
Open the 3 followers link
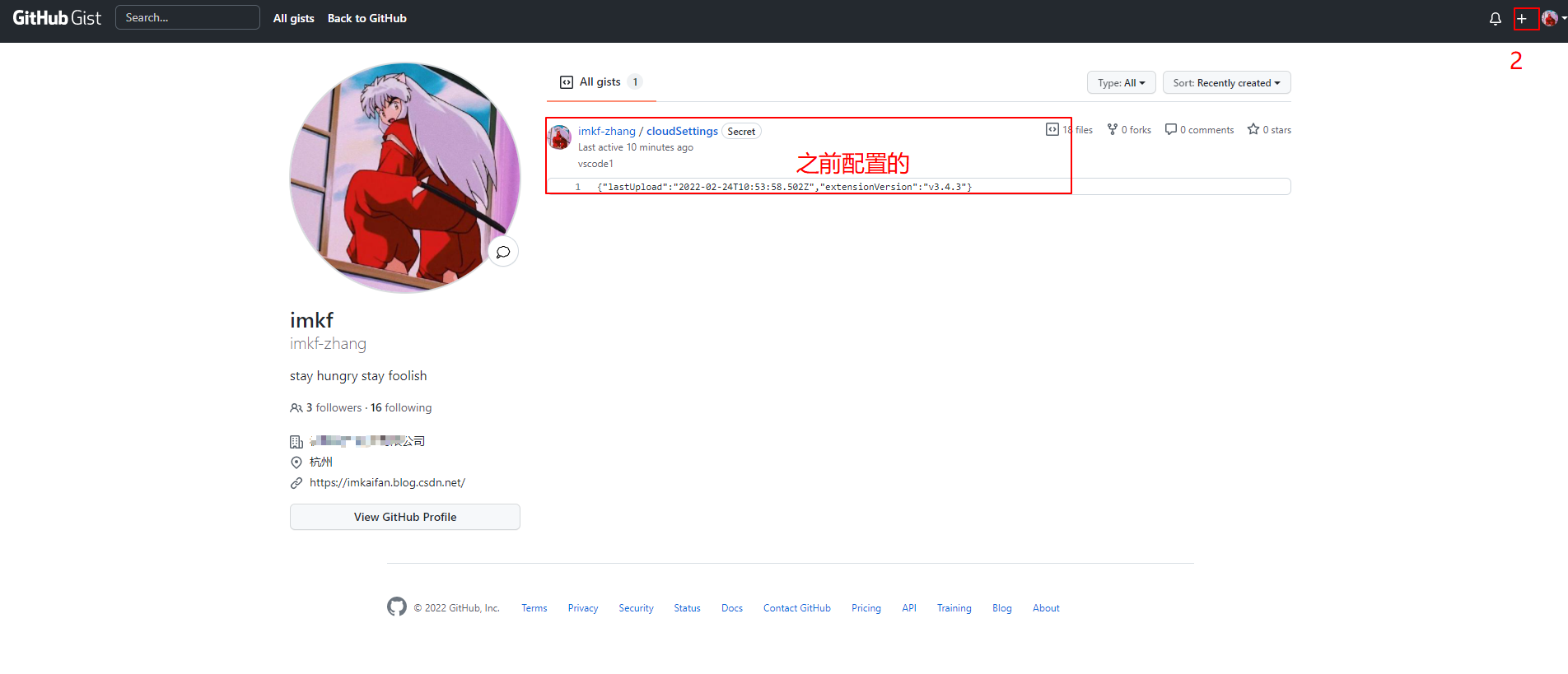334,408
